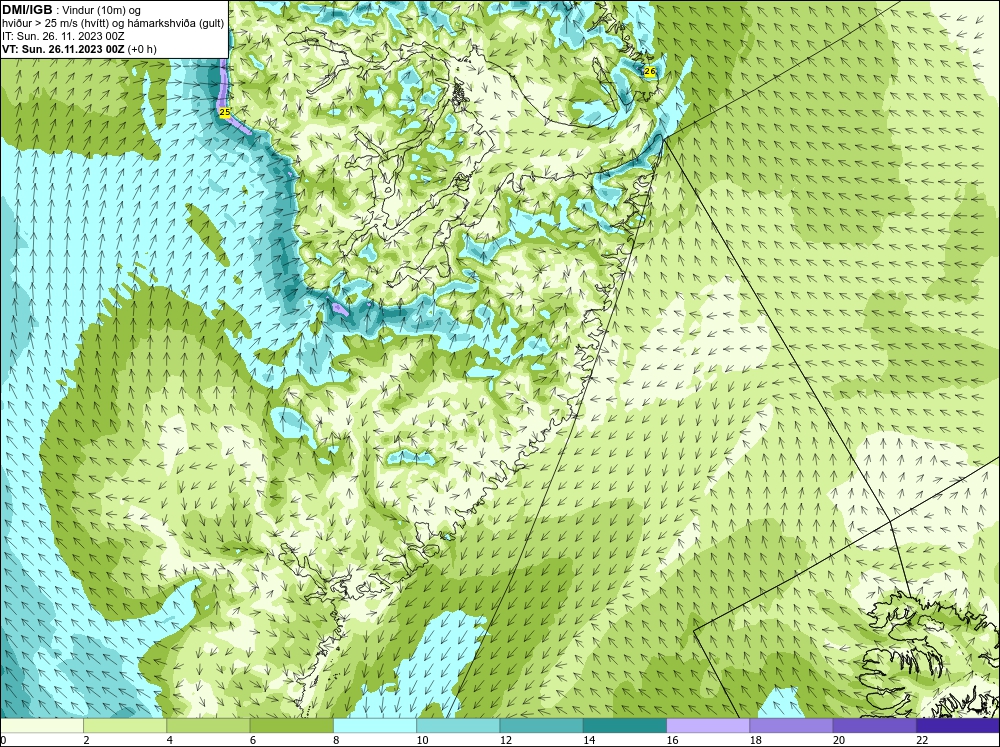The width and height of the screenshot is (1000, 747).
Task: Select the 6–8 m/s olive green legend swatch
Action: pyautogui.click(x=291, y=725)
